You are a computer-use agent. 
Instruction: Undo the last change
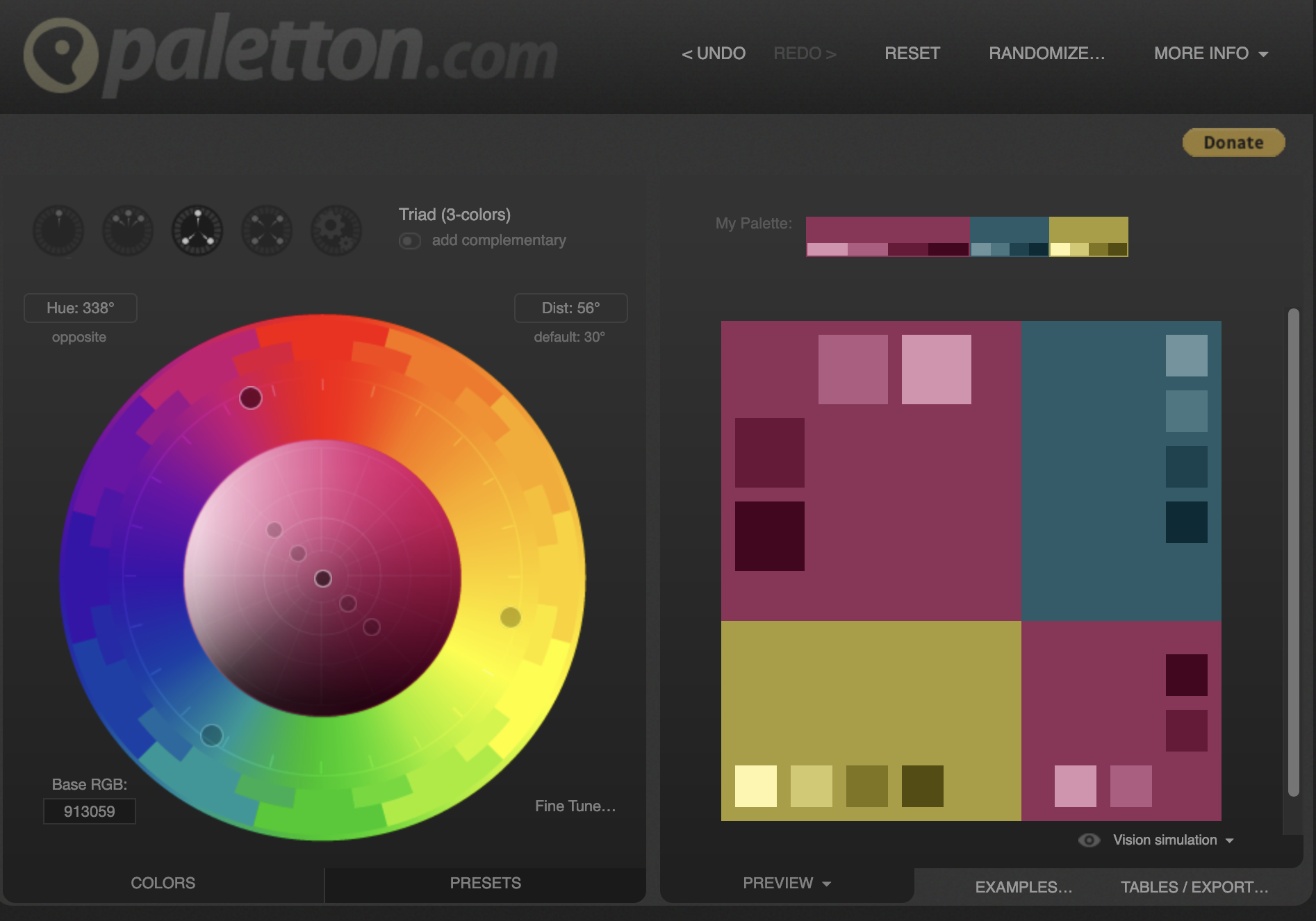(x=714, y=53)
